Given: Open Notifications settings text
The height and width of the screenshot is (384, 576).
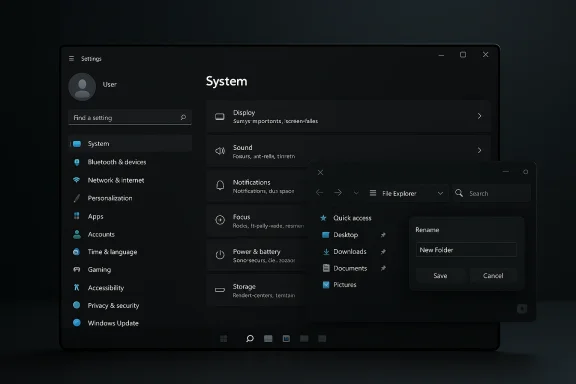Looking at the screenshot, I should 251,182.
